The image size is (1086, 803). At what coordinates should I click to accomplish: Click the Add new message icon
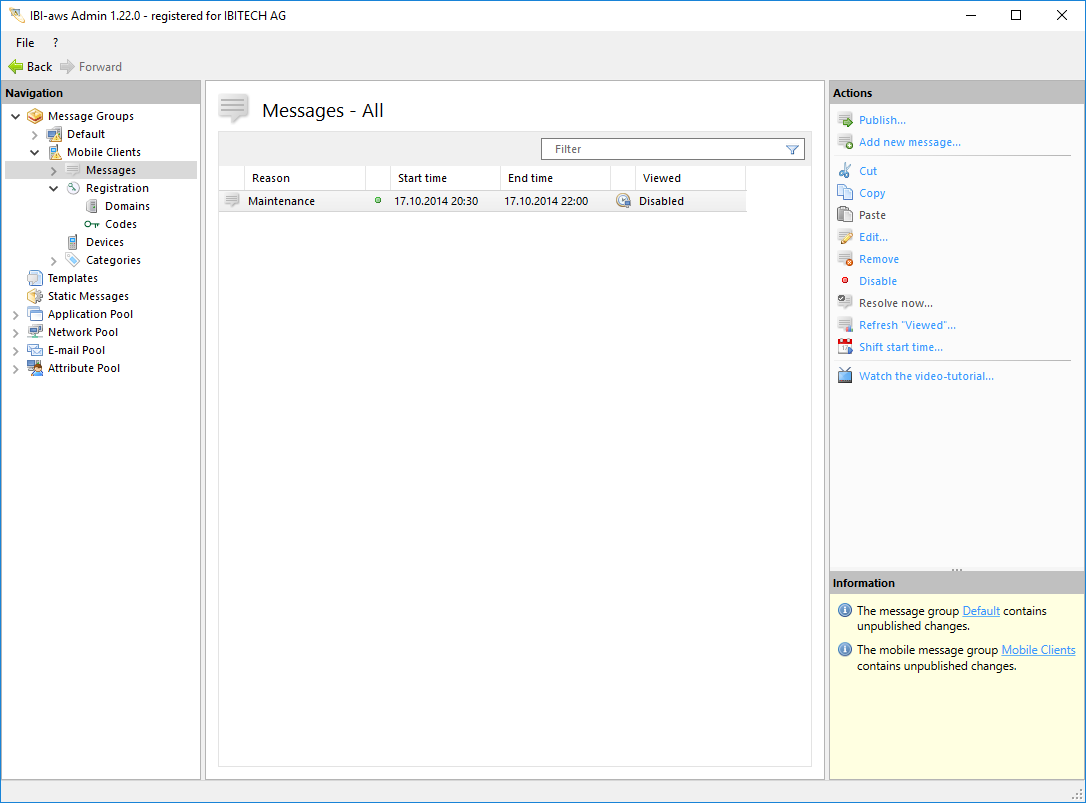(845, 142)
